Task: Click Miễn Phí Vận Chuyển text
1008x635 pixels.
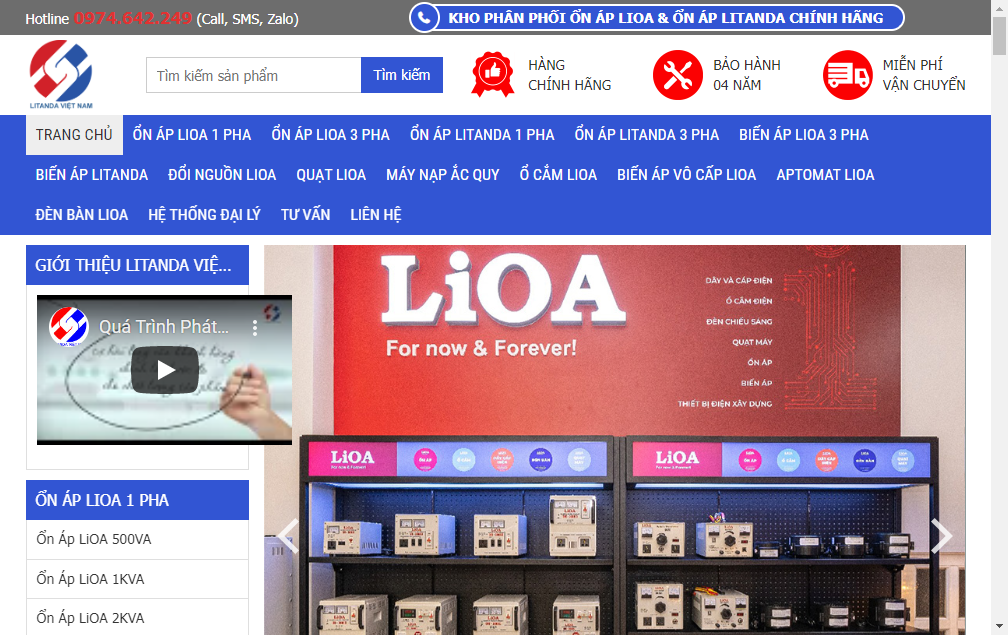Action: 924,75
